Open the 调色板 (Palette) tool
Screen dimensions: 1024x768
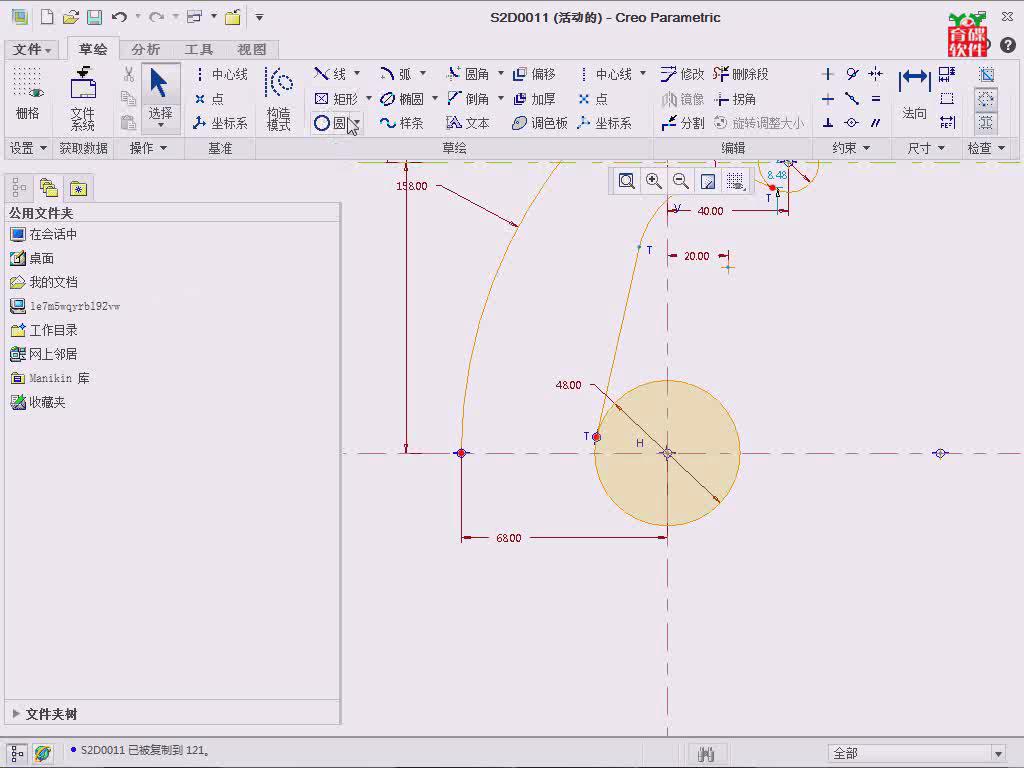[540, 123]
